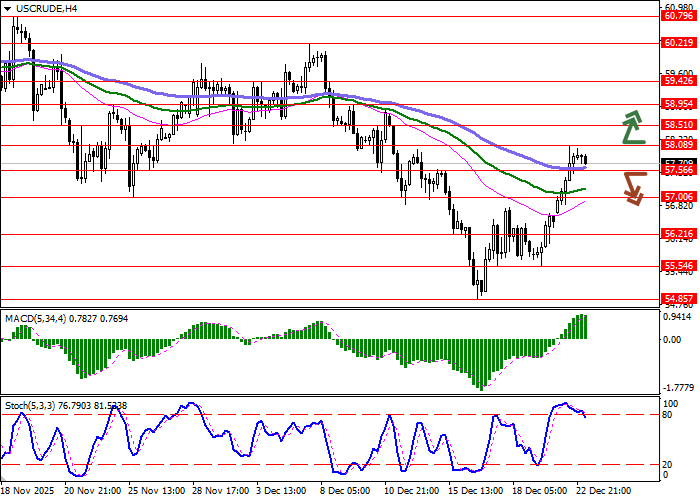
Task: Click the 25 Nov 13:00 time axis label
Action: click(157, 491)
